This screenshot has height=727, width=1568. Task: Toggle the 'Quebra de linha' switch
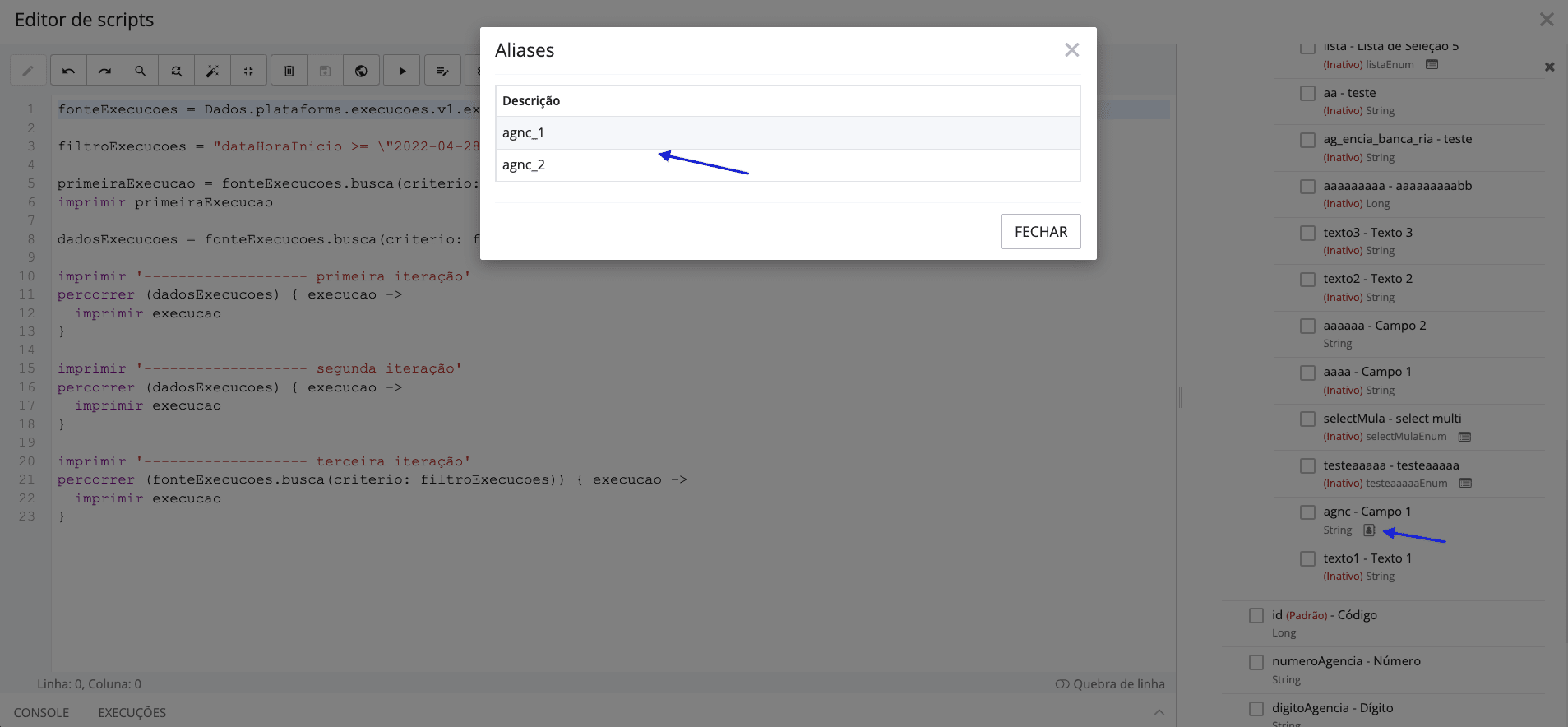click(x=1062, y=684)
